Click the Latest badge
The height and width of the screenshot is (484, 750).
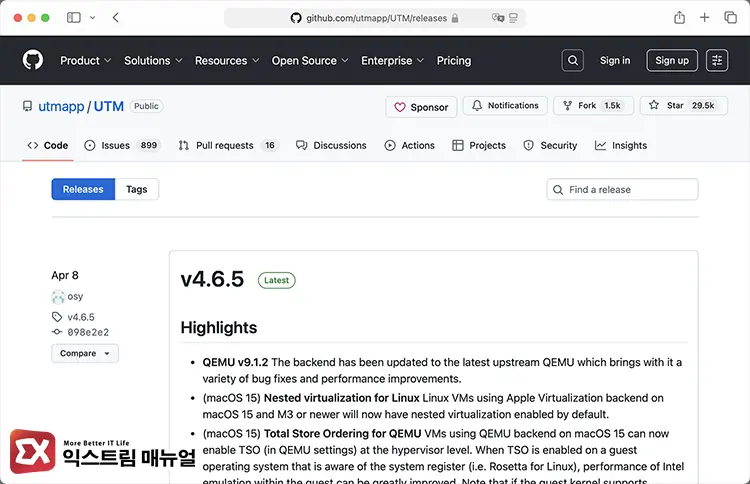click(x=276, y=280)
